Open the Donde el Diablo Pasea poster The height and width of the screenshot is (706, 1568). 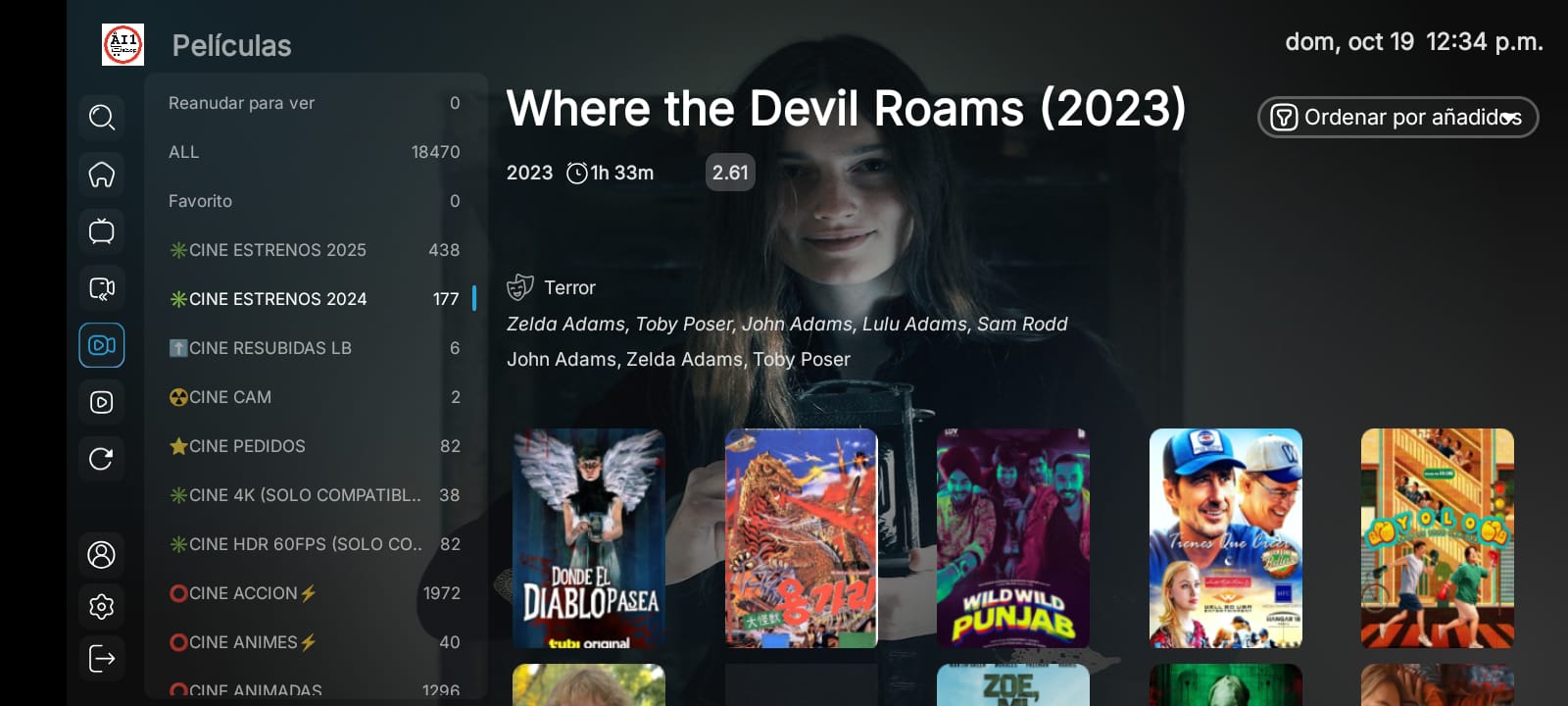tap(589, 538)
